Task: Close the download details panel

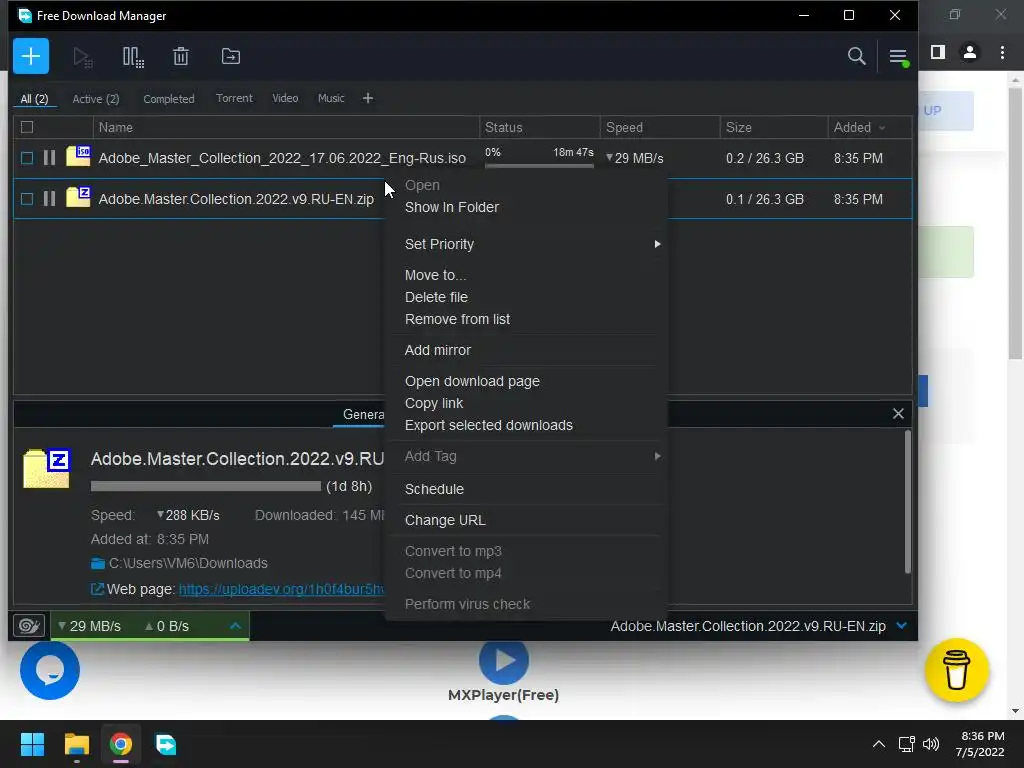Action: (x=898, y=413)
